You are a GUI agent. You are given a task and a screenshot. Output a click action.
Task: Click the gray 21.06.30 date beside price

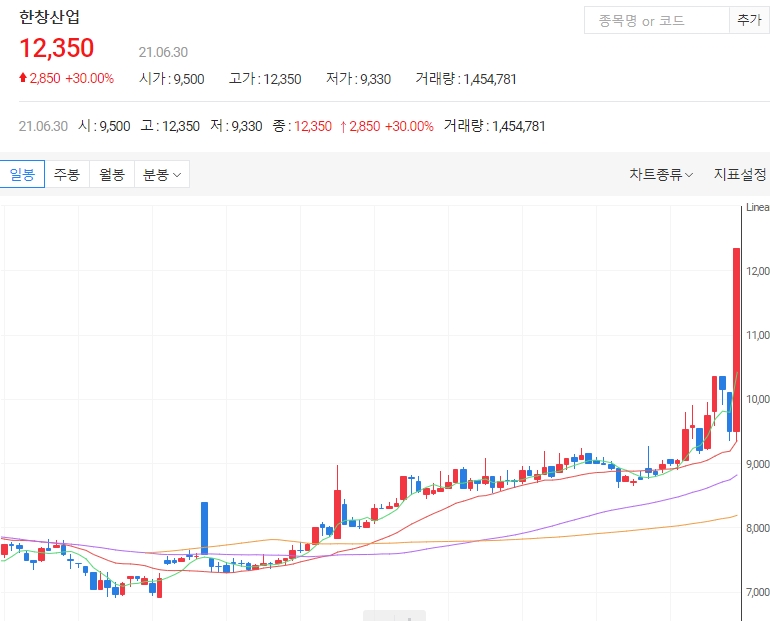163,52
